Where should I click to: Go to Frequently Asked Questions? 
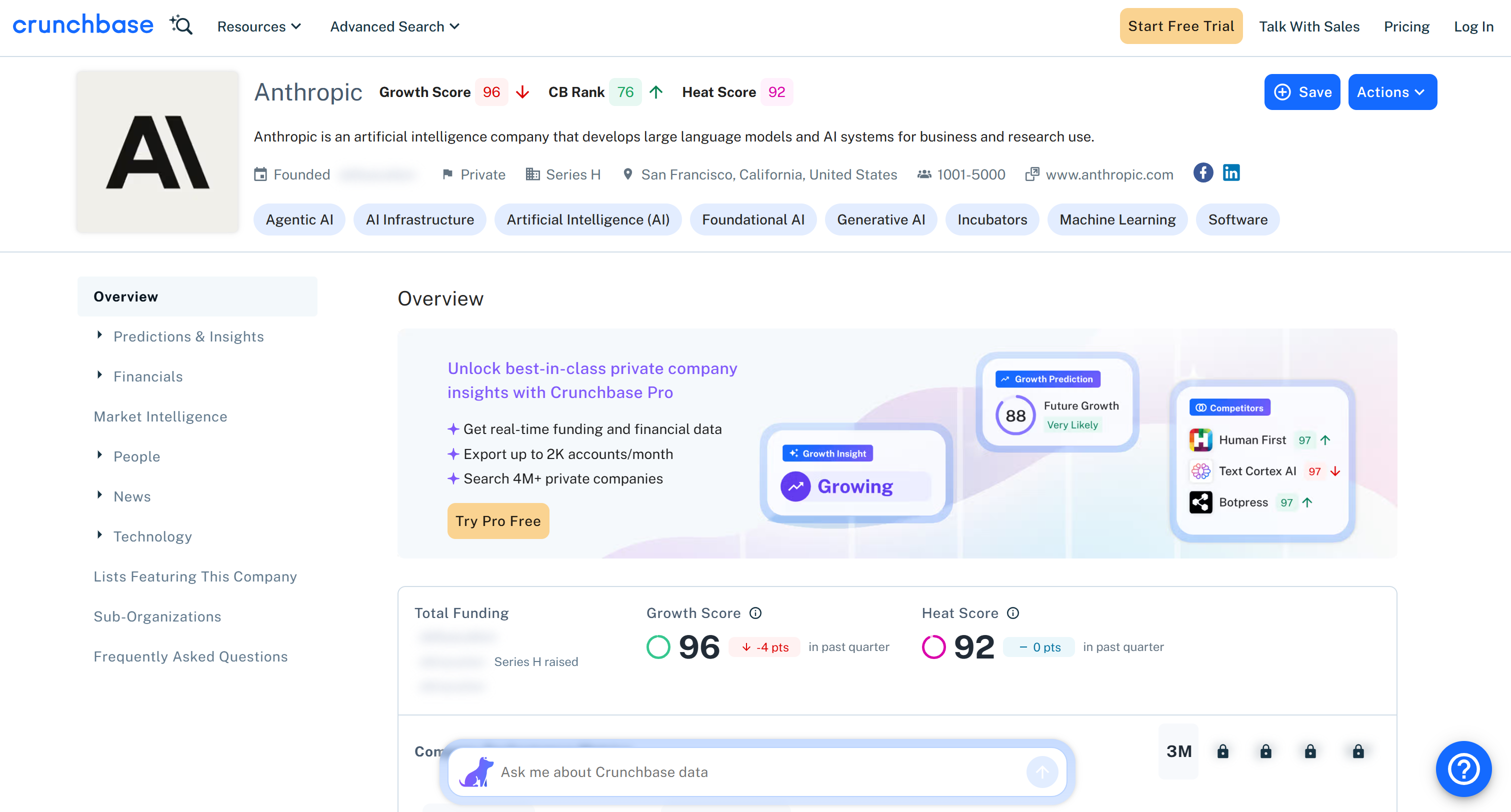click(x=190, y=656)
